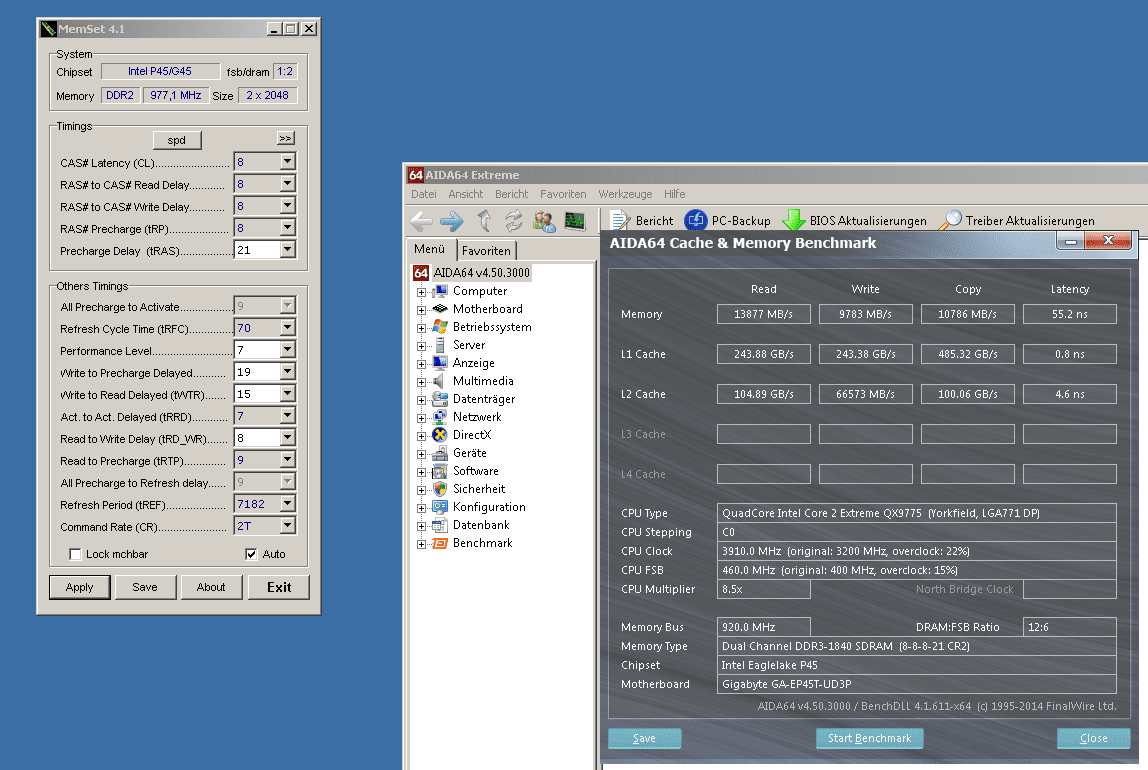Expand the Computer tree node
The image size is (1148, 770).
[x=421, y=292]
